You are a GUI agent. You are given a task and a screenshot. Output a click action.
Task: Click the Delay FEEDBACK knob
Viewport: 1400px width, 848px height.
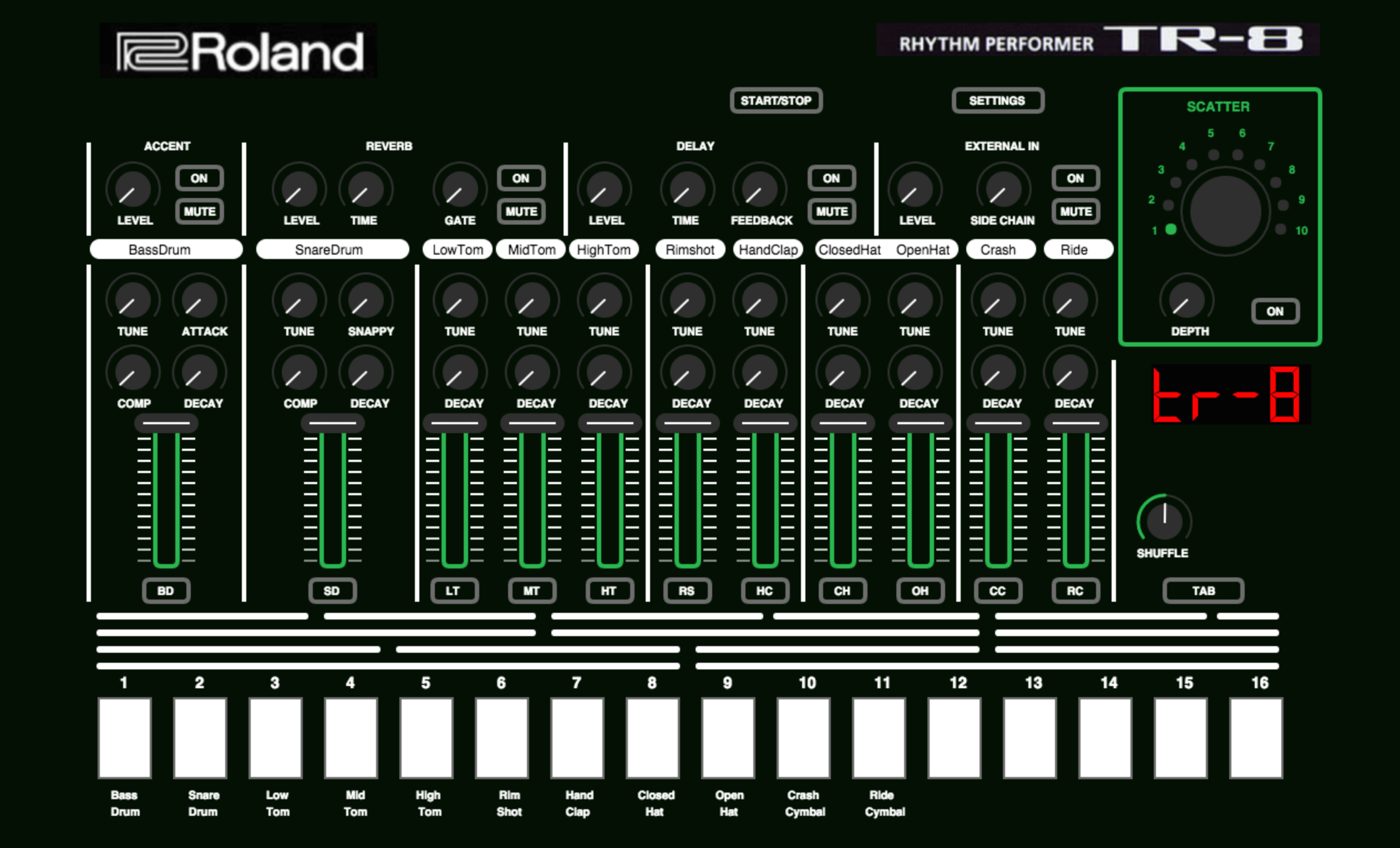[x=759, y=189]
